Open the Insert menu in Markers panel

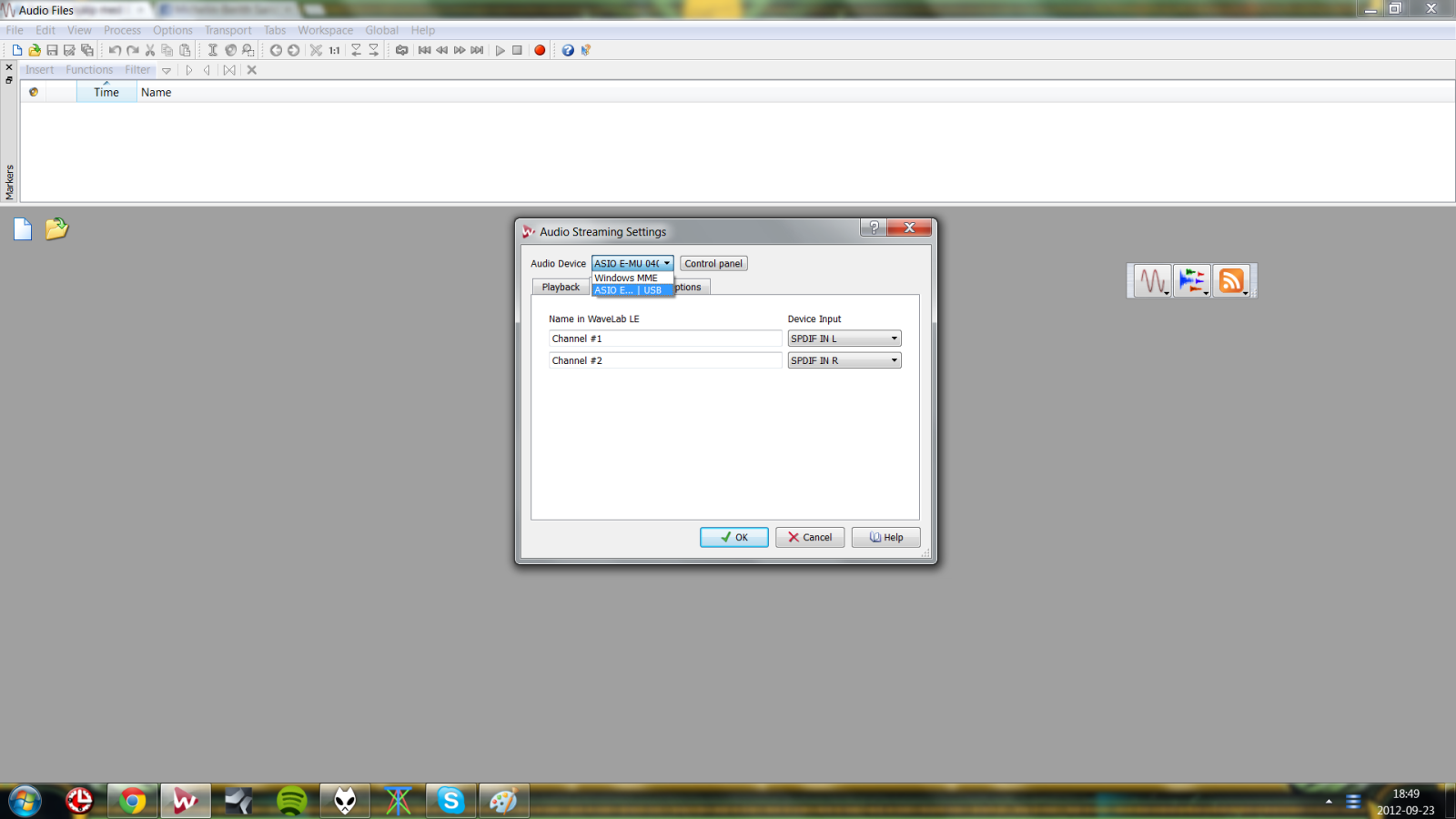point(39,70)
